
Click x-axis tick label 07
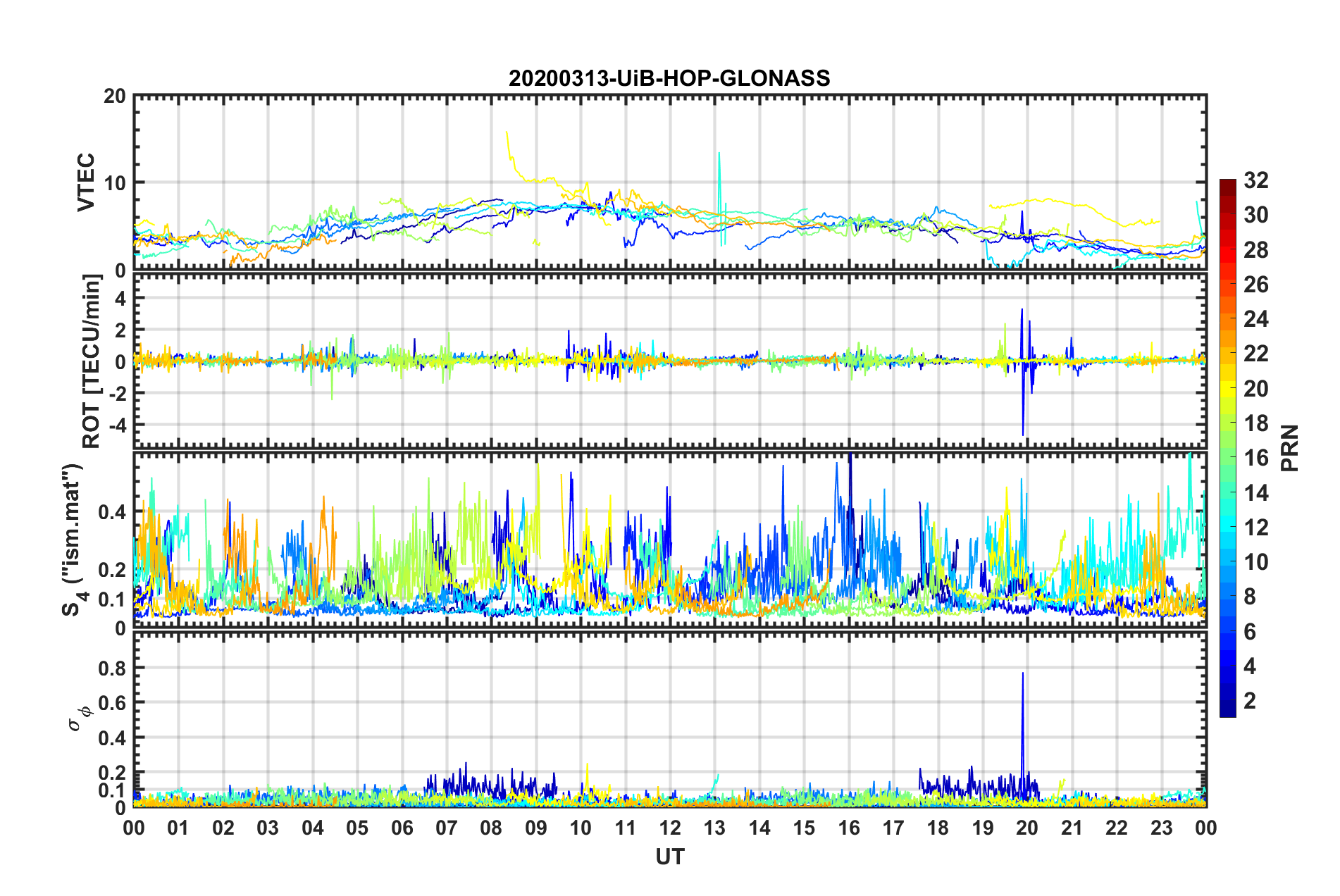[x=447, y=828]
